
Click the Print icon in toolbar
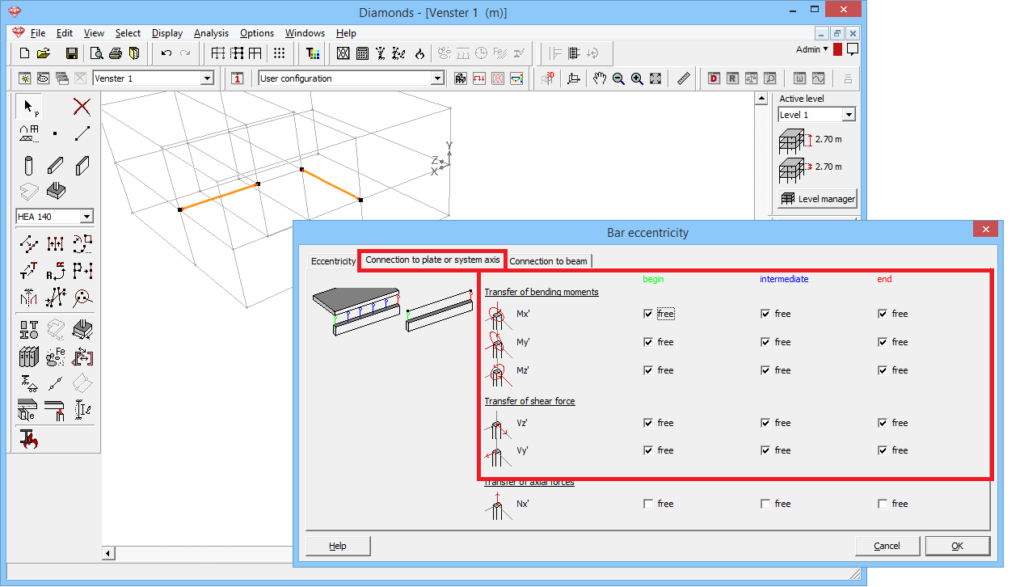(x=115, y=53)
